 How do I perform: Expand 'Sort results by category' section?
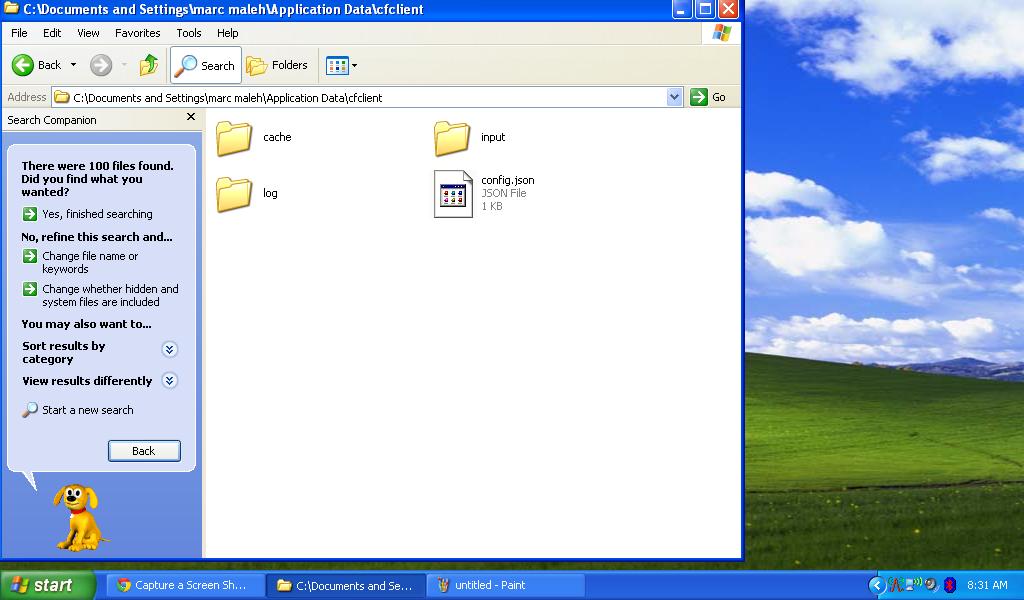[x=169, y=349]
